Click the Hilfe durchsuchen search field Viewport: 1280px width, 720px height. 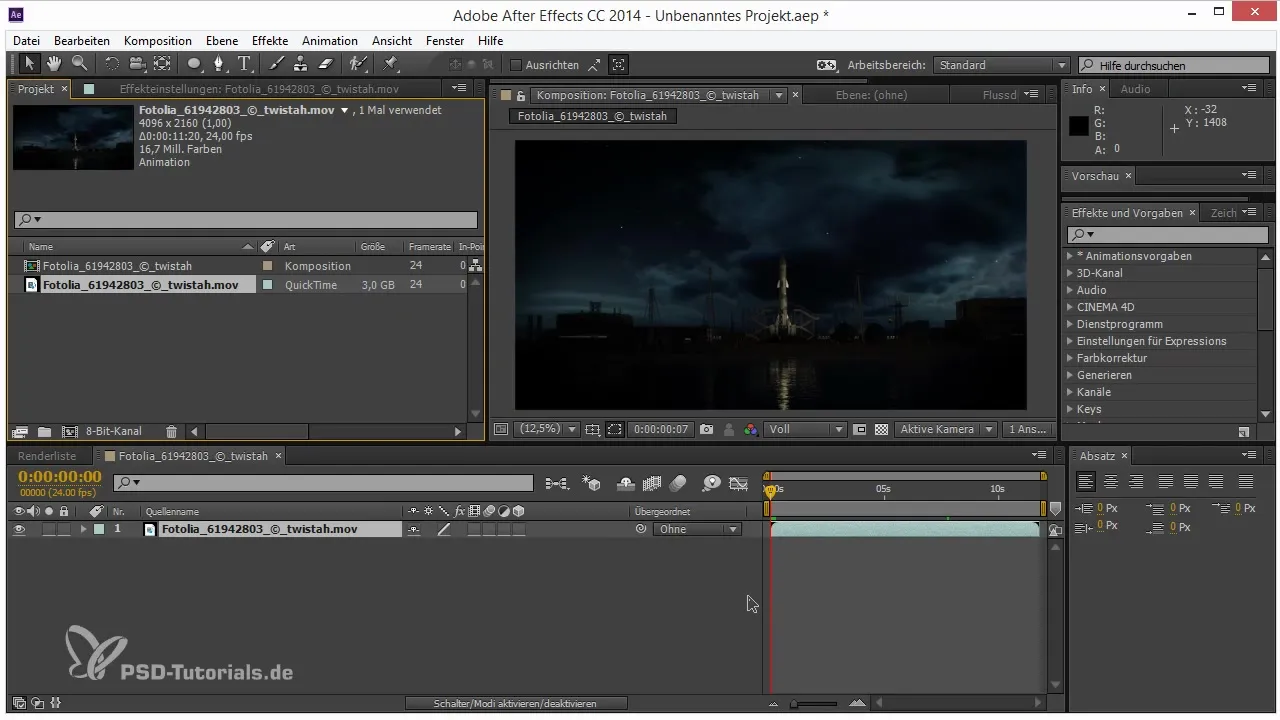point(1175,65)
